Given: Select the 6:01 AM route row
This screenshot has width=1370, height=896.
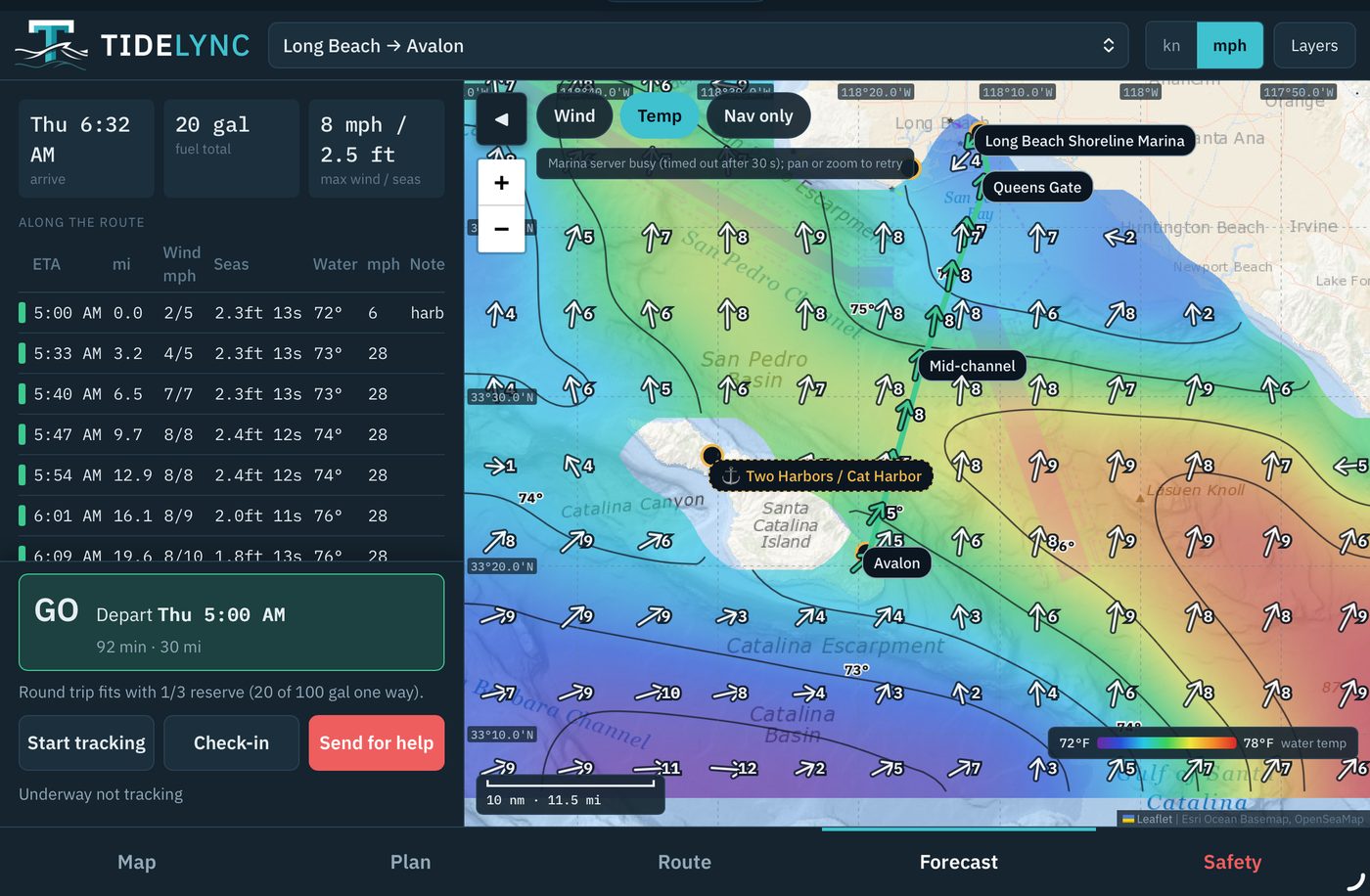Looking at the screenshot, I should 232,515.
